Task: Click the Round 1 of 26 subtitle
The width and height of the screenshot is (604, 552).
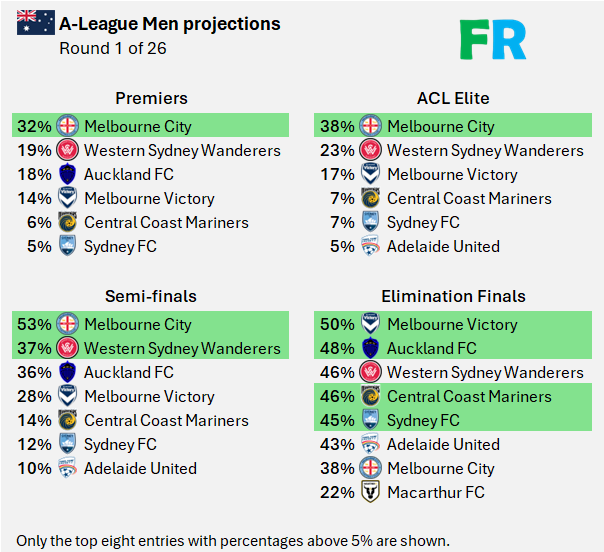Action: click(113, 48)
